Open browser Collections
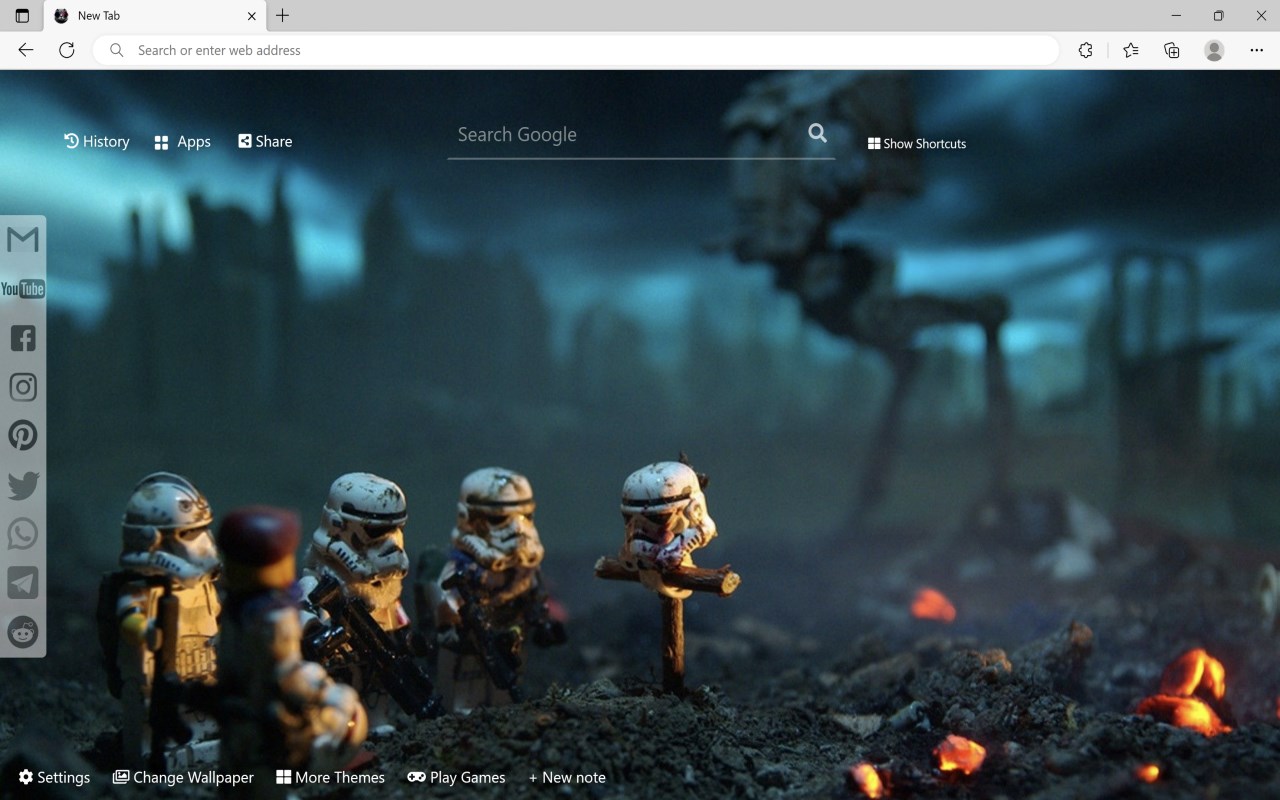This screenshot has height=800, width=1280. pyautogui.click(x=1172, y=50)
